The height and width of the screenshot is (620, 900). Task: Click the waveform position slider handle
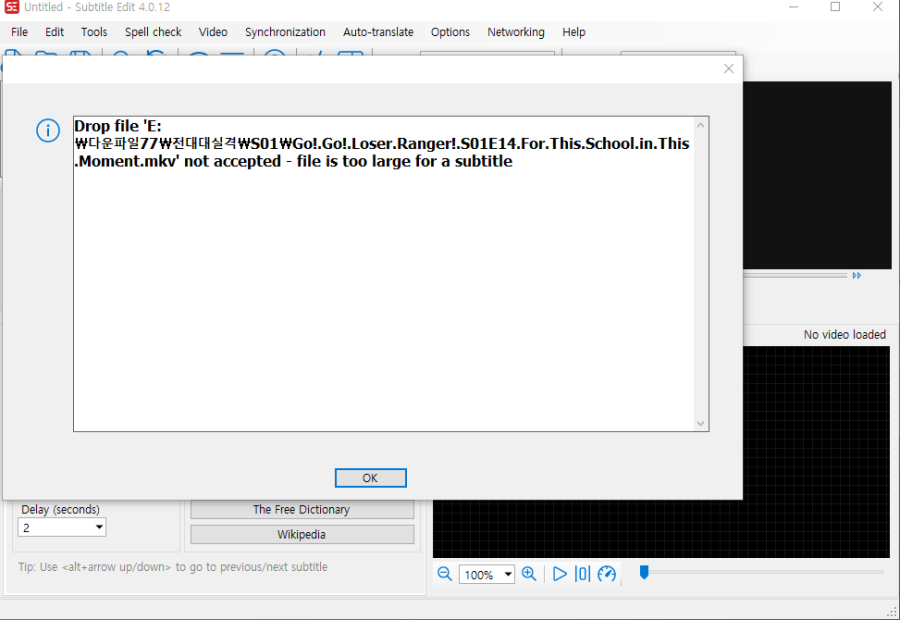(644, 572)
